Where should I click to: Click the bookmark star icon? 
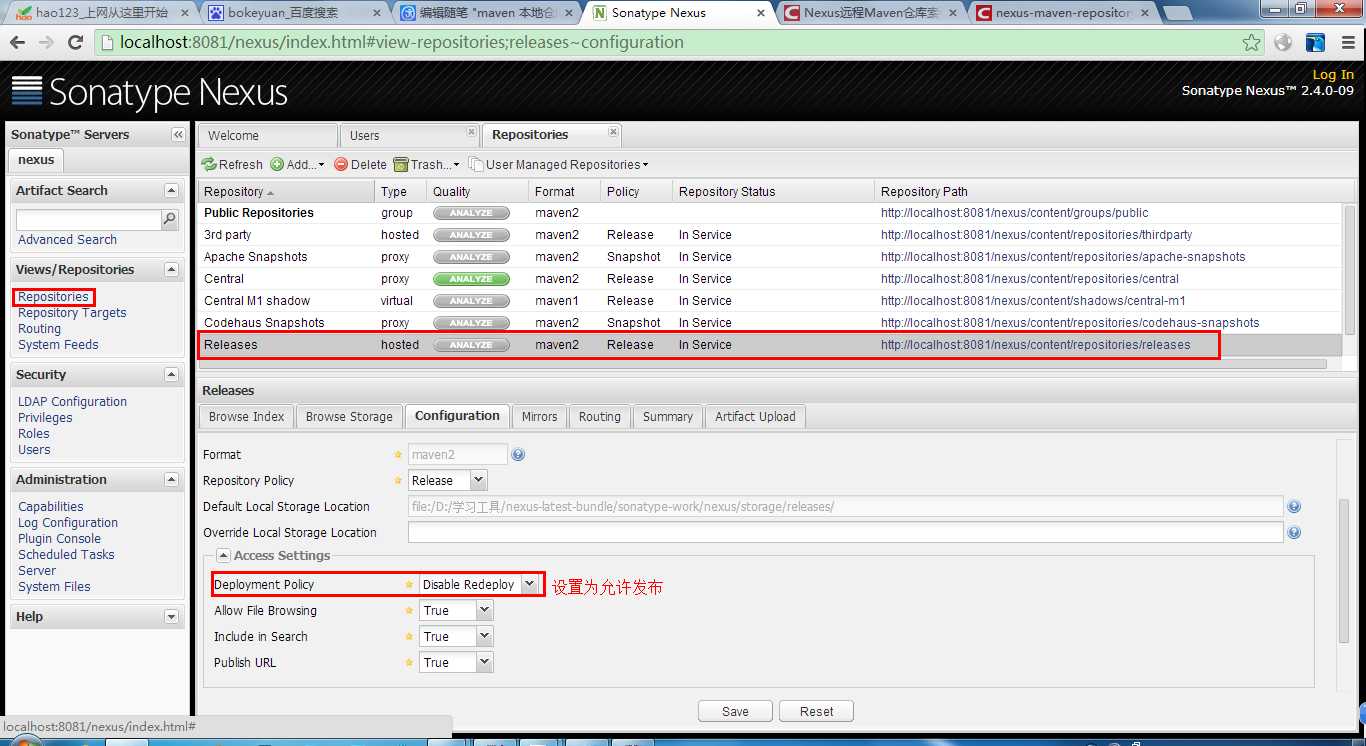click(x=1251, y=43)
